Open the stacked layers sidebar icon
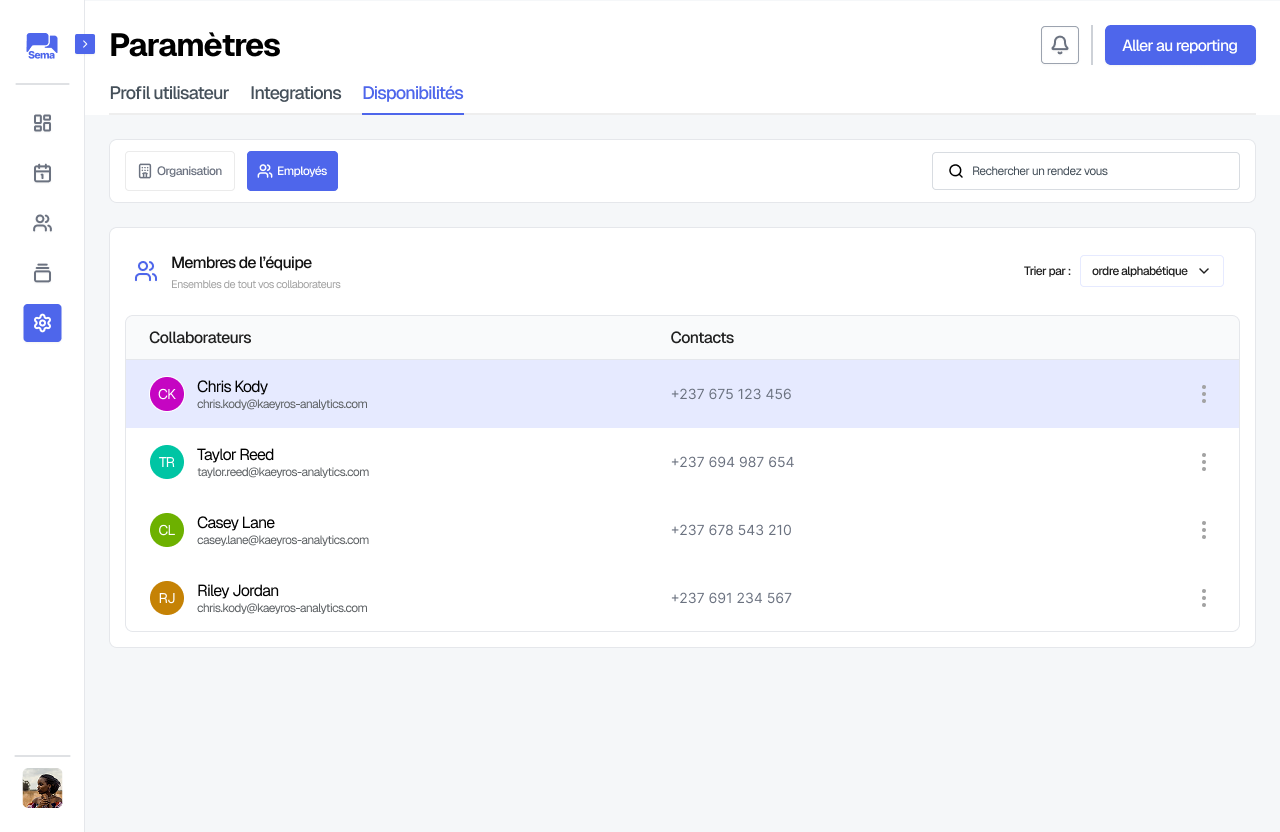The image size is (1280, 832). coord(42,273)
